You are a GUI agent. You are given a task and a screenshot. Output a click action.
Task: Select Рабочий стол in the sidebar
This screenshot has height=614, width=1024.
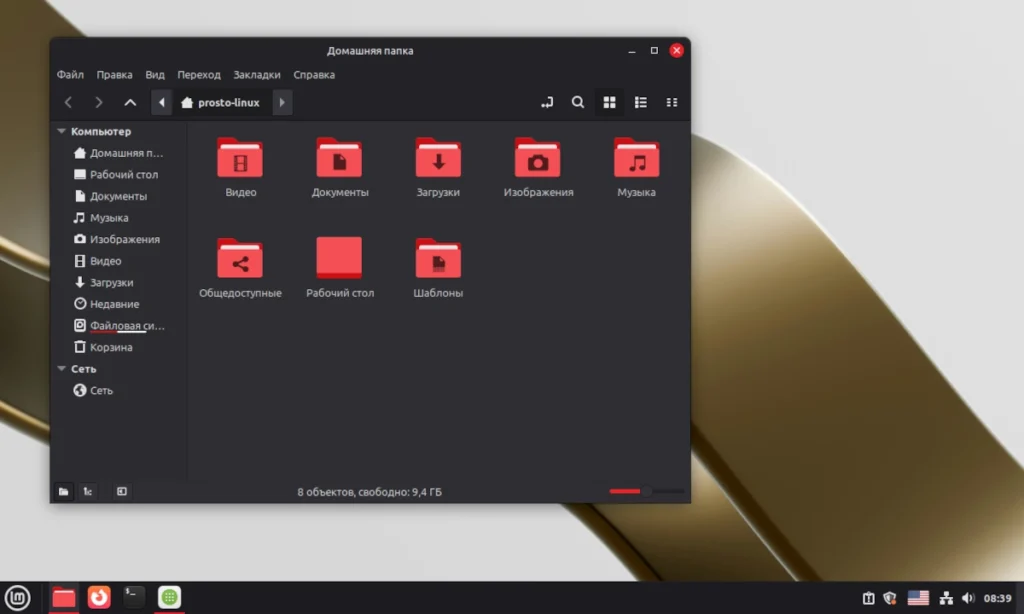point(118,174)
